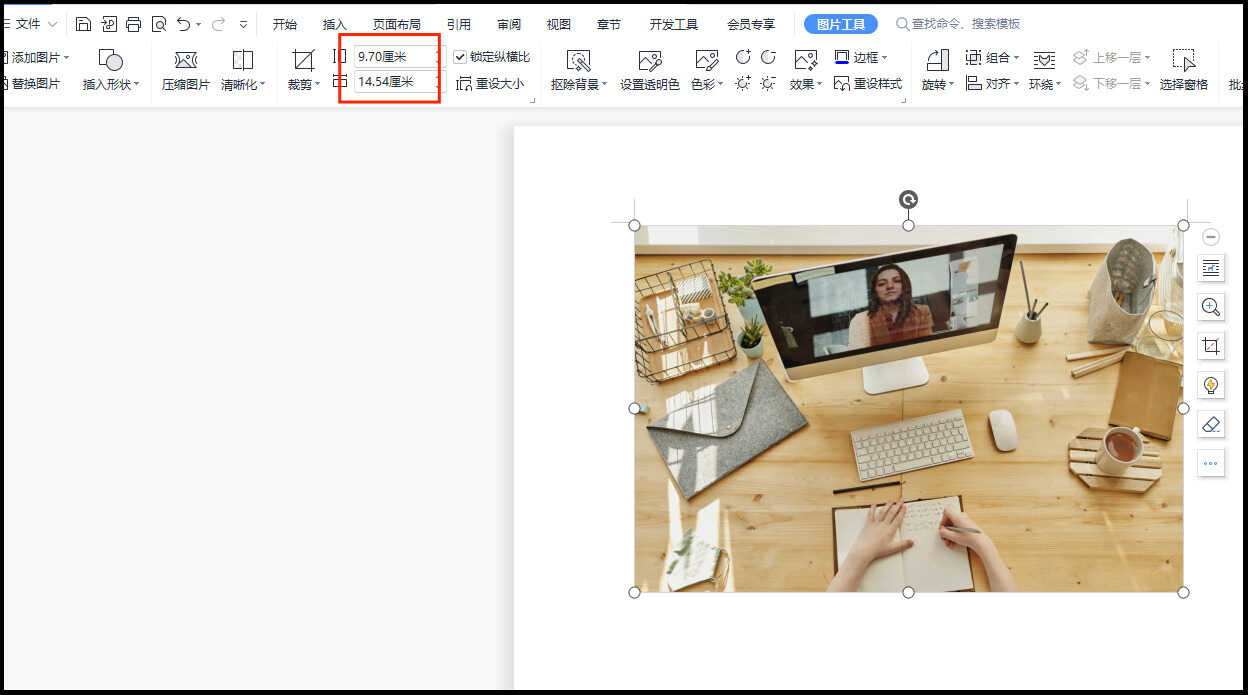Click the height field showing 9.70厘米
1248x695 pixels.
397,56
